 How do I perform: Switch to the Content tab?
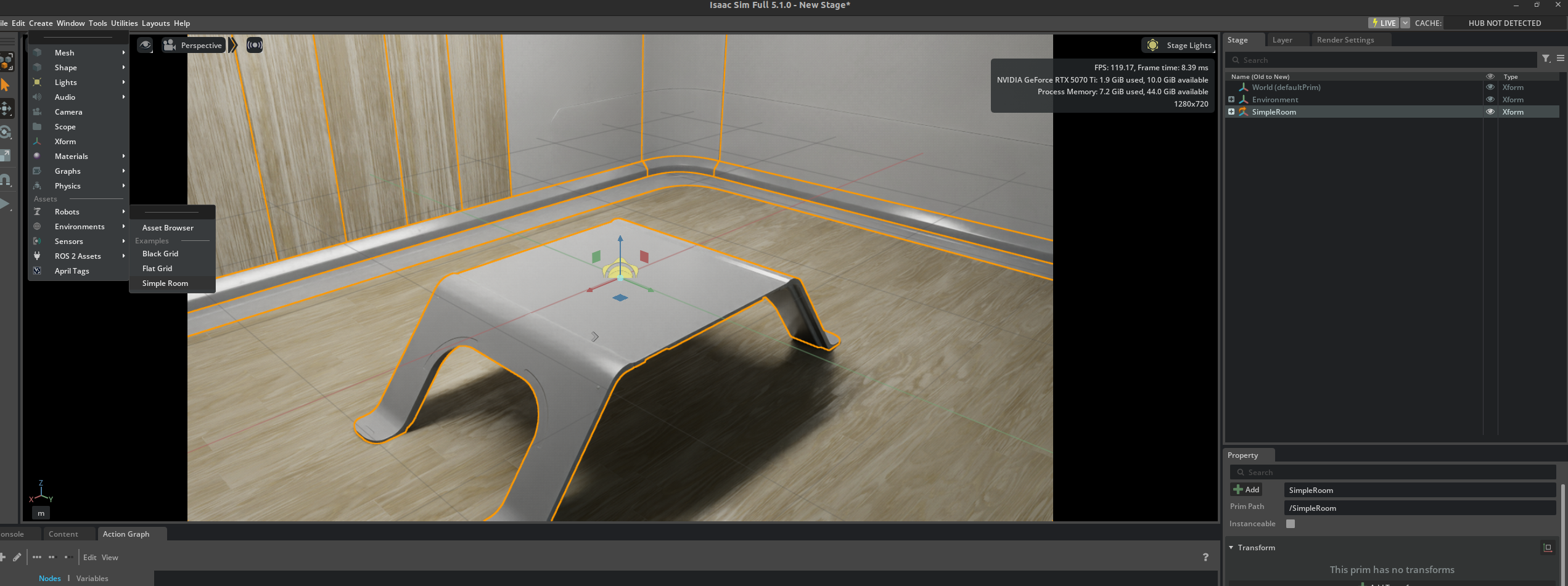pos(64,534)
